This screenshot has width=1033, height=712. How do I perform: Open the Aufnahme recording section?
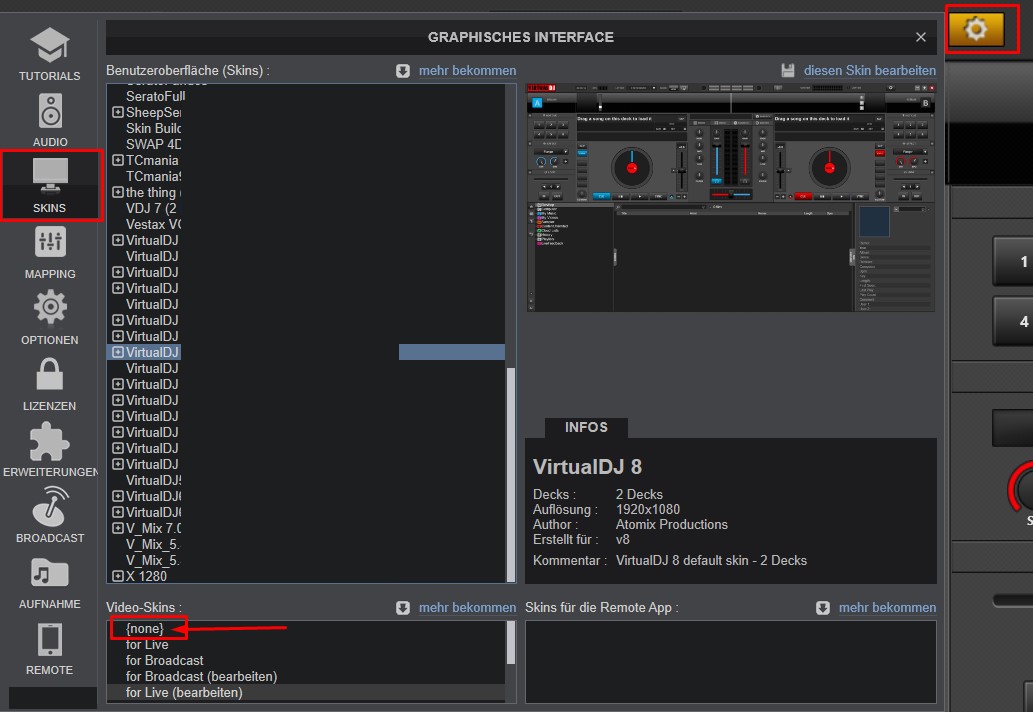[50, 582]
